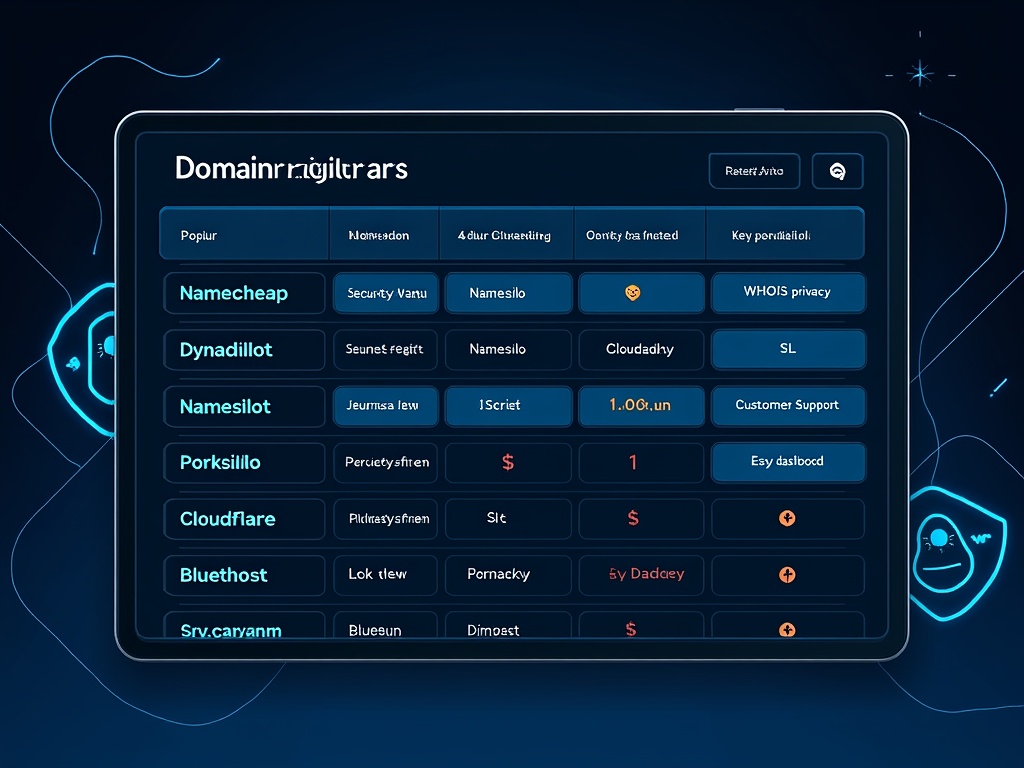Click the red 'Ey Dadoey' cell
Viewport: 1024px width, 768px height.
tap(641, 575)
